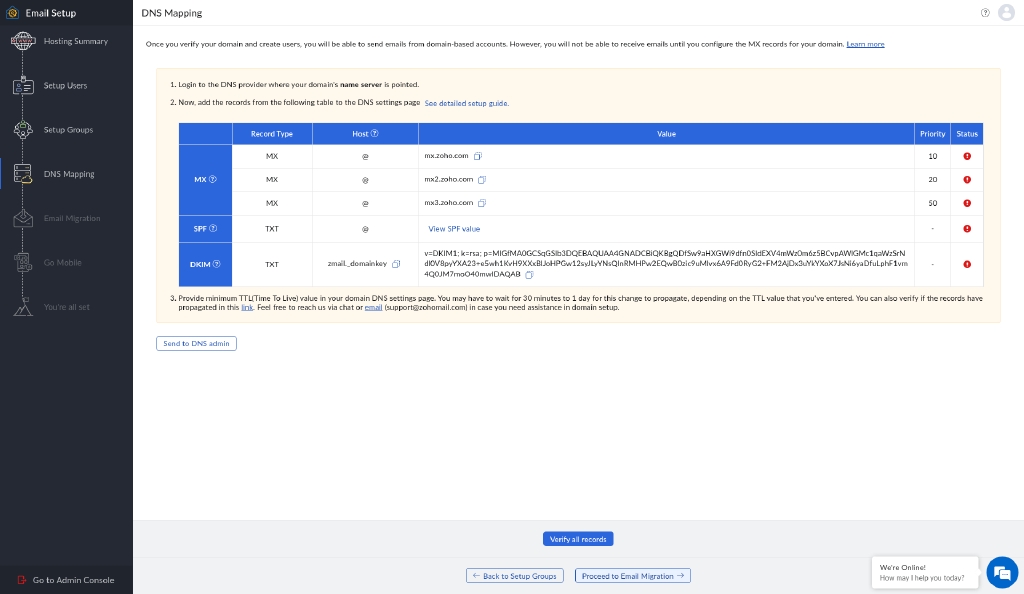This screenshot has width=1024, height=594.
Task: Click the DNS Mapping page title
Action: pos(172,13)
